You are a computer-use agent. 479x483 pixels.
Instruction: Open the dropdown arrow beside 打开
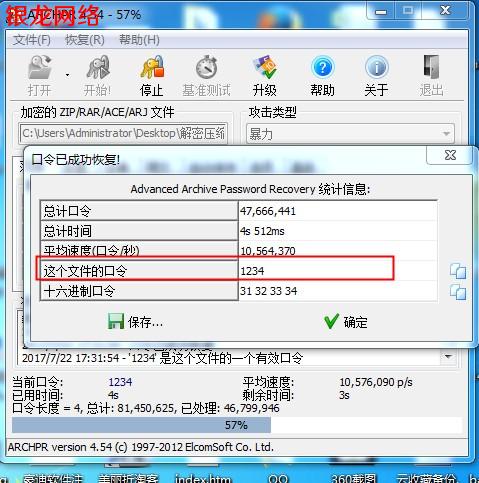pos(68,75)
